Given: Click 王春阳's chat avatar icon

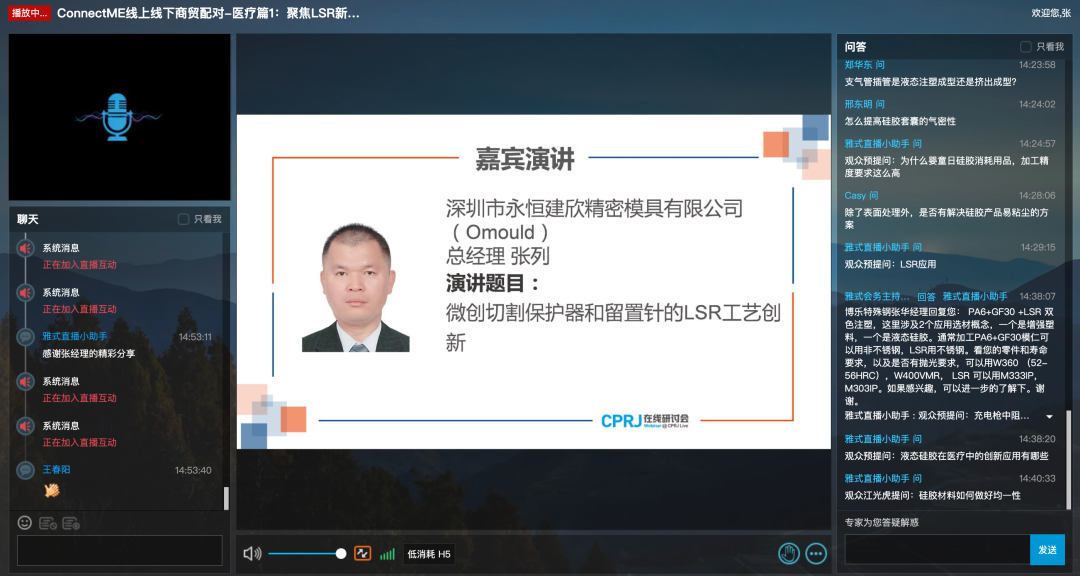Looking at the screenshot, I should 26,470.
